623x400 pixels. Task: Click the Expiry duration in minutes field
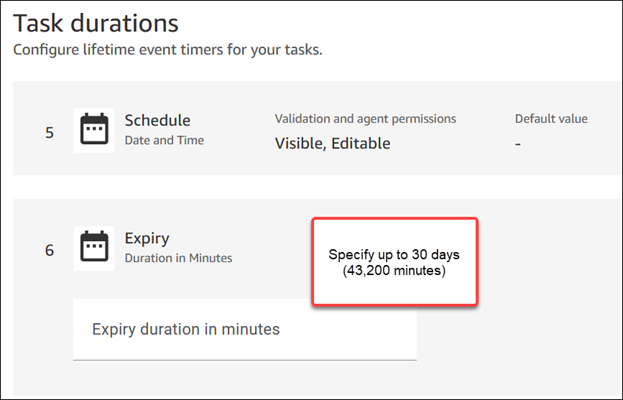click(x=245, y=329)
